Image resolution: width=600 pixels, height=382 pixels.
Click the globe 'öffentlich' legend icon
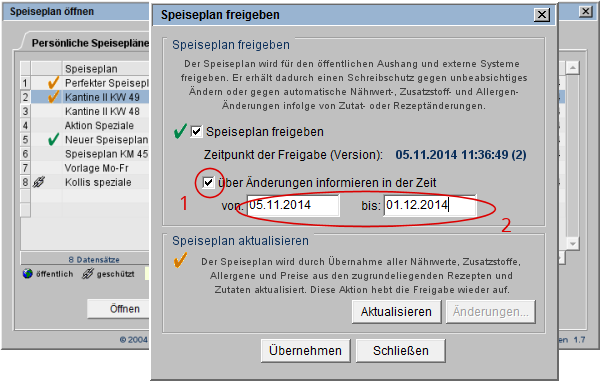tap(28, 274)
